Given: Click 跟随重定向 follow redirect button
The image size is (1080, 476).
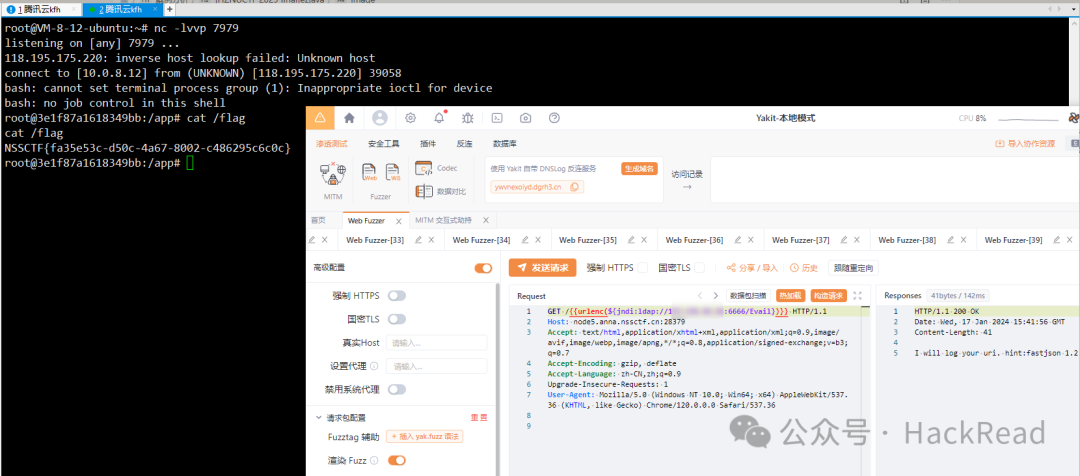Looking at the screenshot, I should [x=855, y=268].
